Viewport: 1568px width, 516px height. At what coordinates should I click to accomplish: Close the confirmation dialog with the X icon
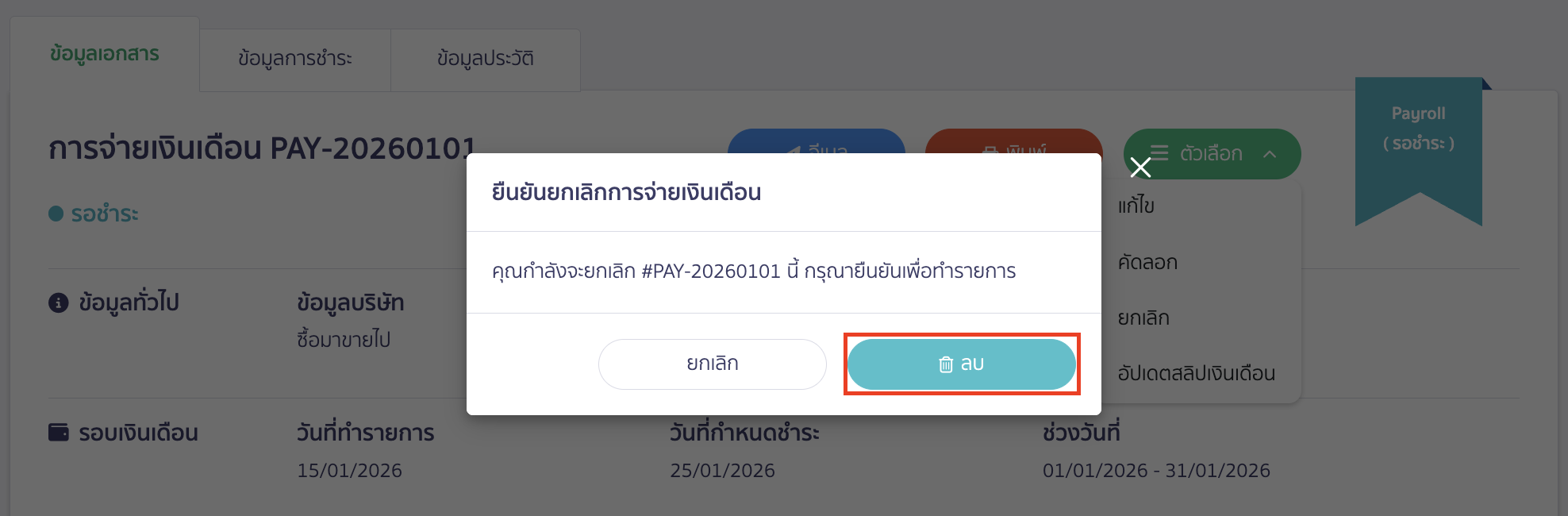click(x=1140, y=168)
